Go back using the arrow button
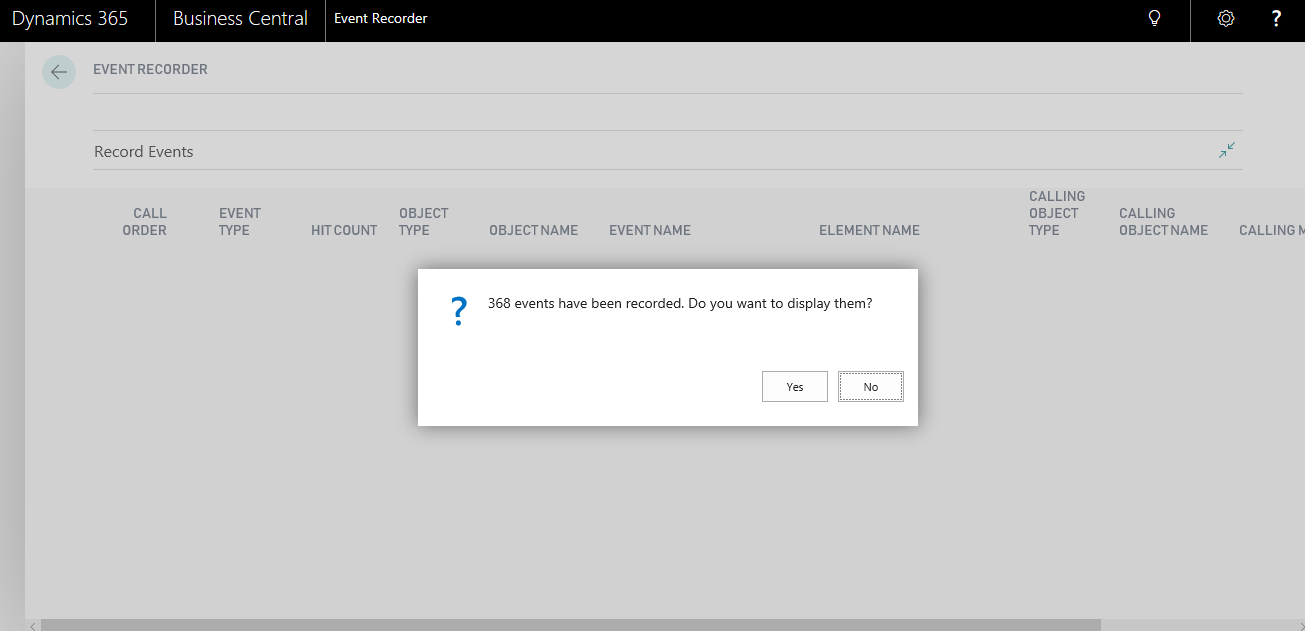Screen dimensions: 1305x631 click(x=59, y=71)
